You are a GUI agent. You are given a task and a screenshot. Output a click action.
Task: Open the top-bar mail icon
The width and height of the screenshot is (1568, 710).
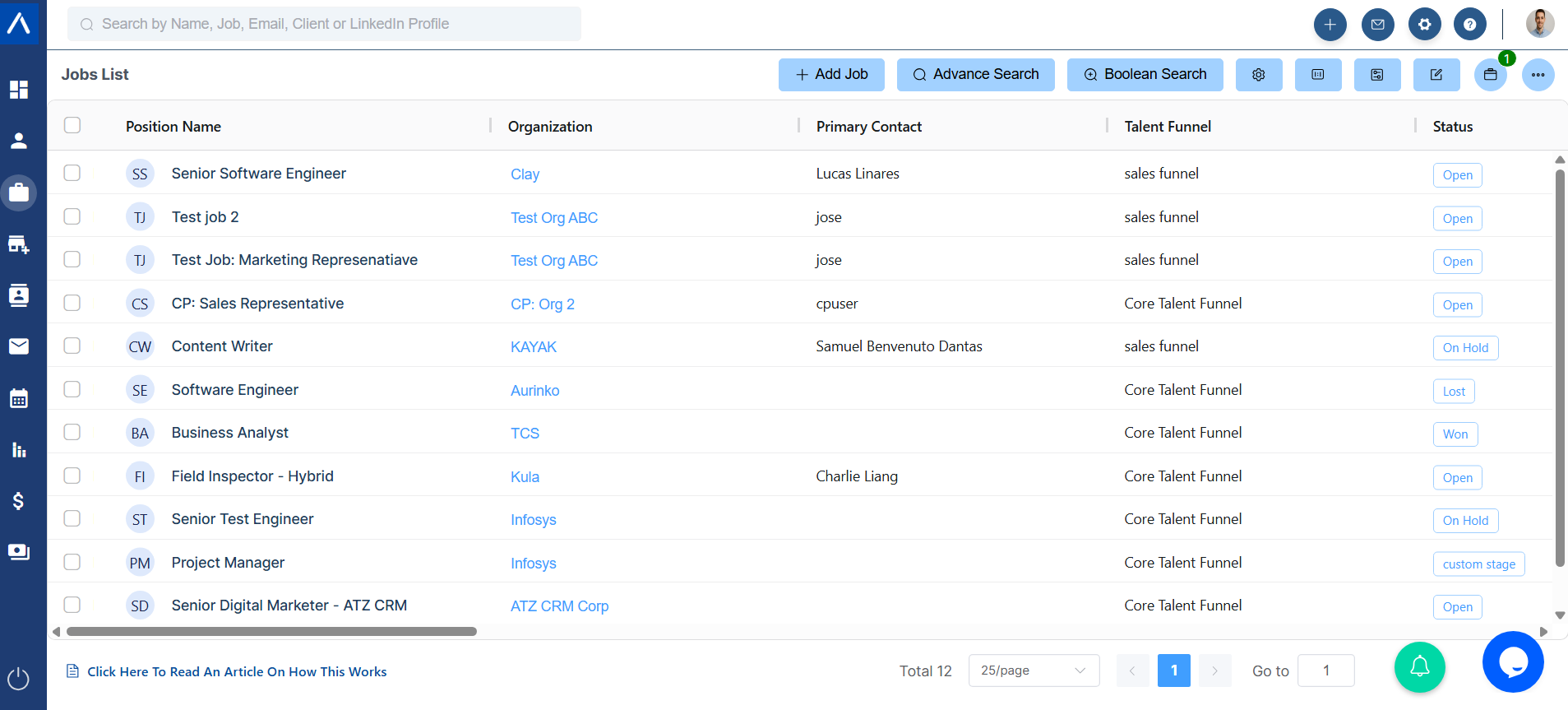[1377, 25]
